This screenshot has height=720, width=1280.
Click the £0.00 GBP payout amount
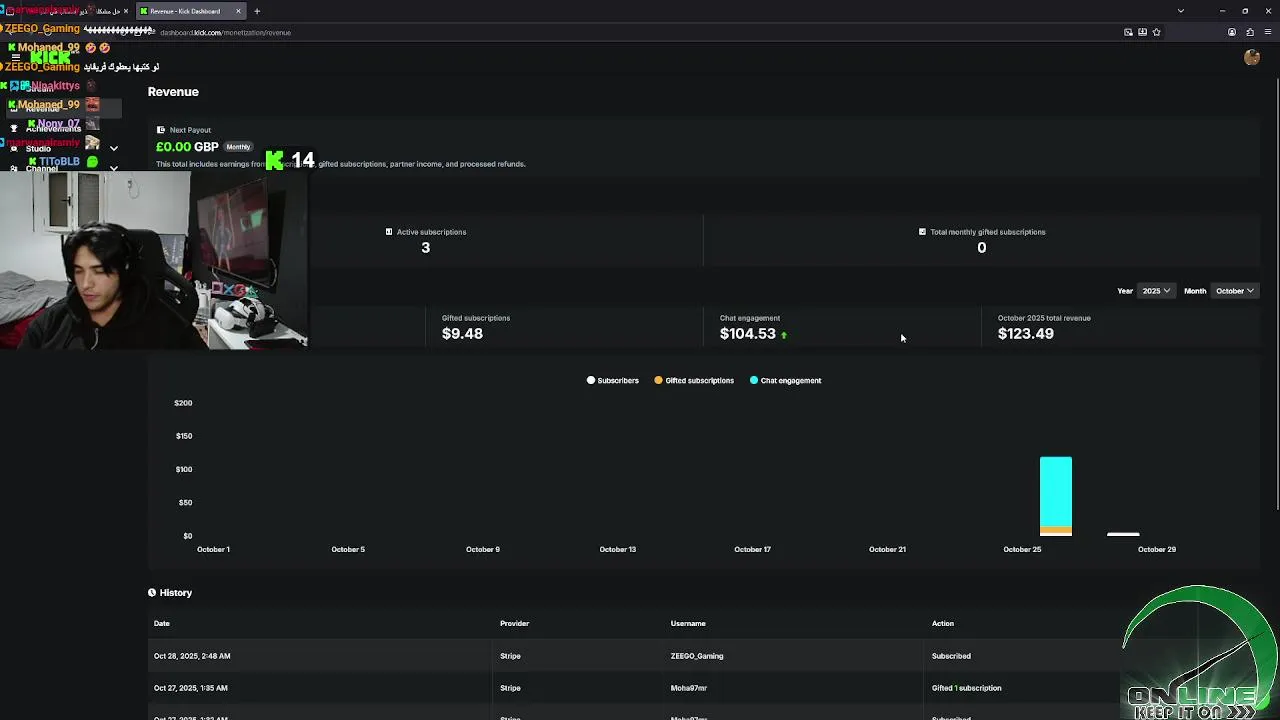187,147
